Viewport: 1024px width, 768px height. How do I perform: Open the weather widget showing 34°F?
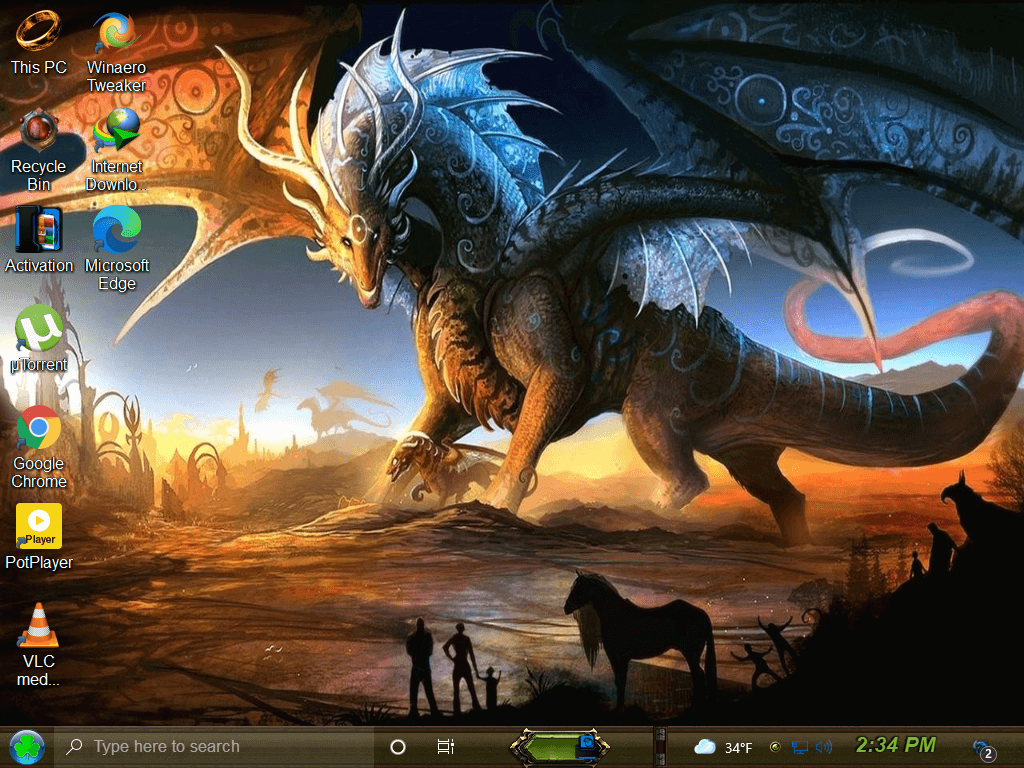click(x=723, y=747)
